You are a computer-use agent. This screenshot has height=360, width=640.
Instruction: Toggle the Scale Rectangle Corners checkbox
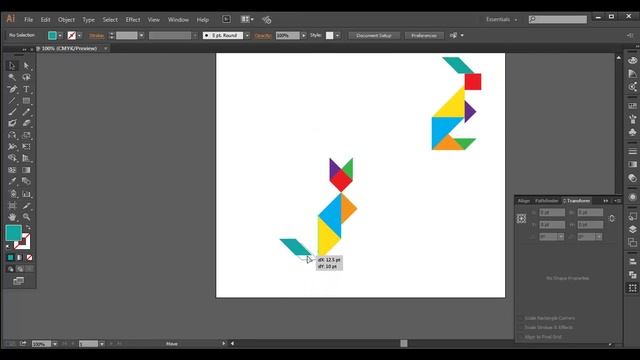(520, 318)
